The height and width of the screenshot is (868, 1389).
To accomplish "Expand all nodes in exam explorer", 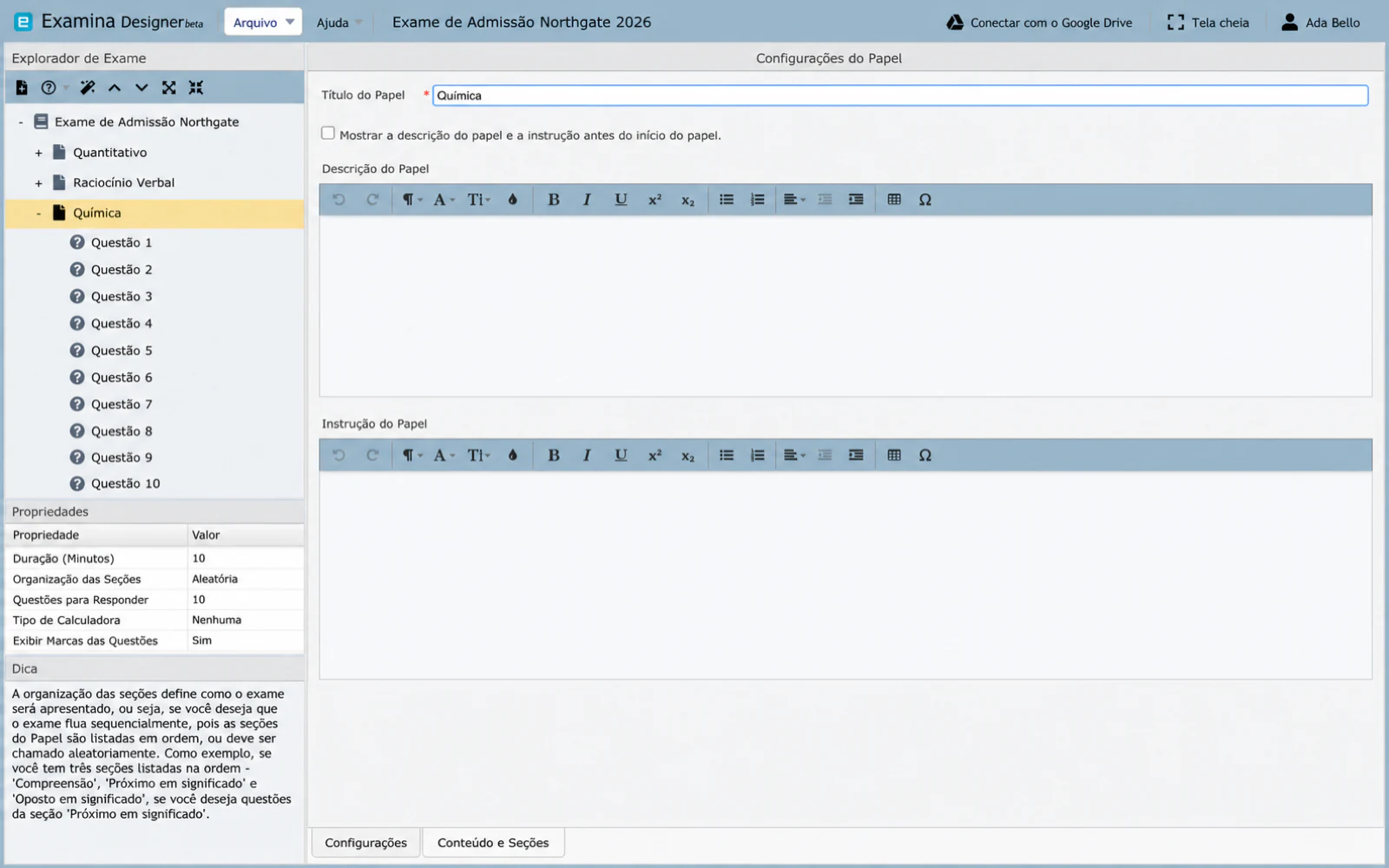I will [x=168, y=88].
